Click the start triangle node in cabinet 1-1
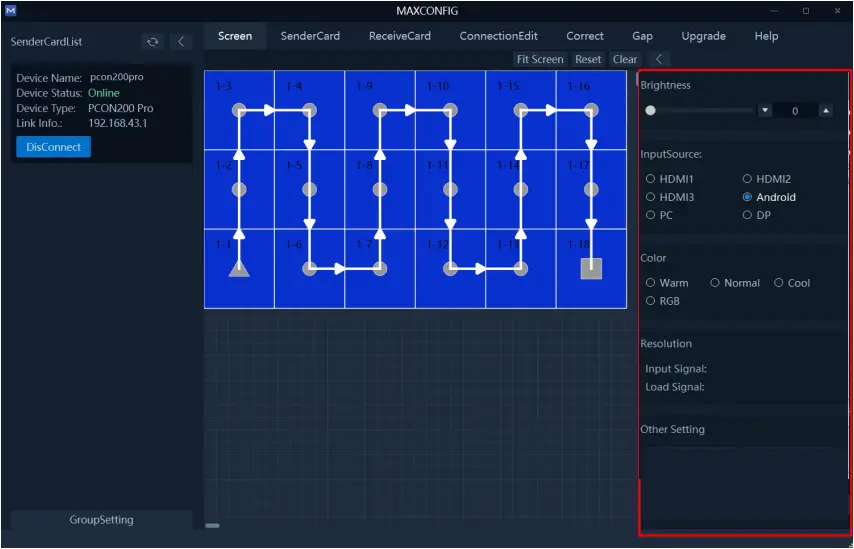The height and width of the screenshot is (549, 854). (238, 267)
